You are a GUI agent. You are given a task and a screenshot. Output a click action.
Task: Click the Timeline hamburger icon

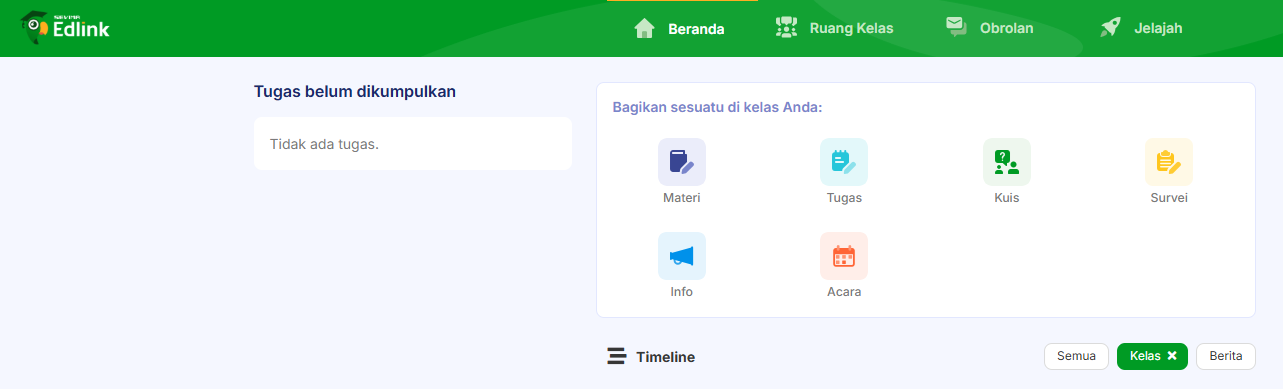pos(617,356)
